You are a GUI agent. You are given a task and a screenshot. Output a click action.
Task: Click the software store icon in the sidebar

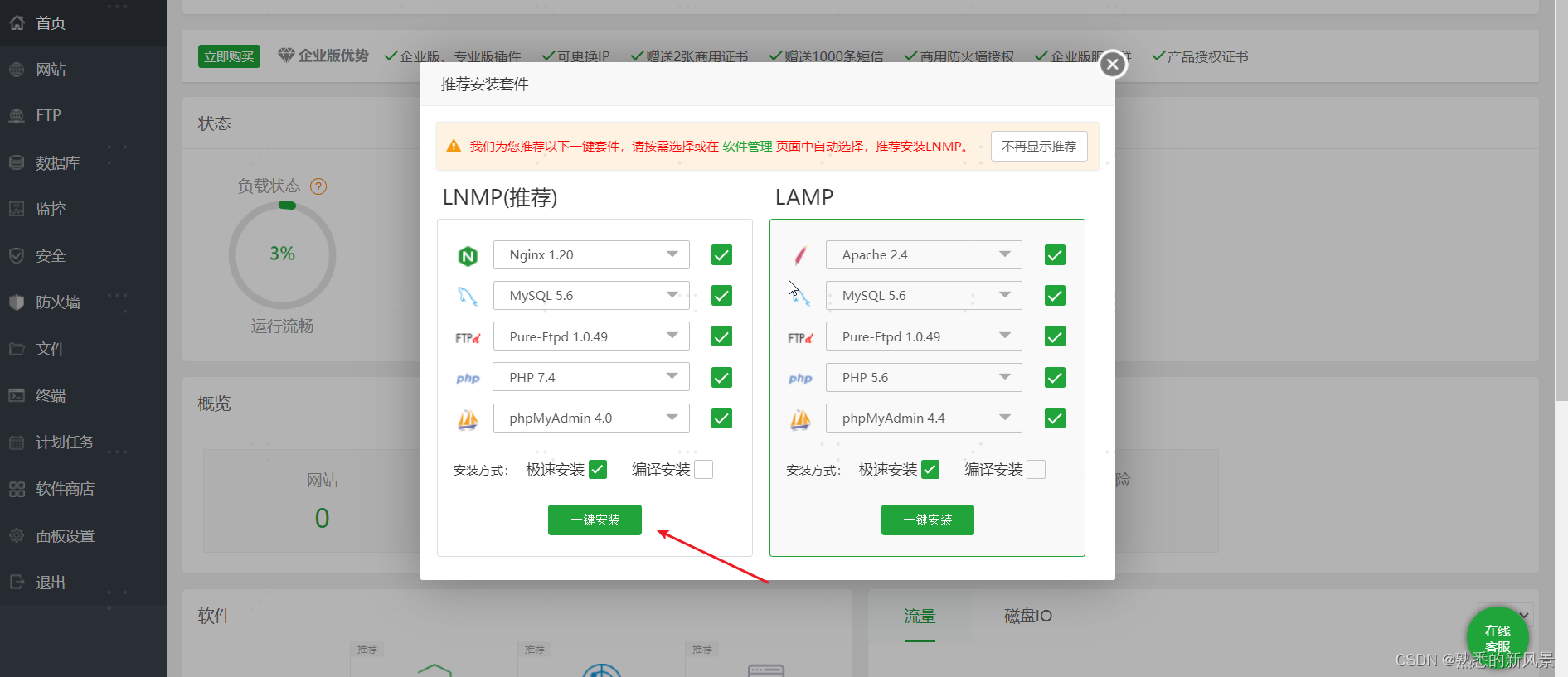[17, 489]
